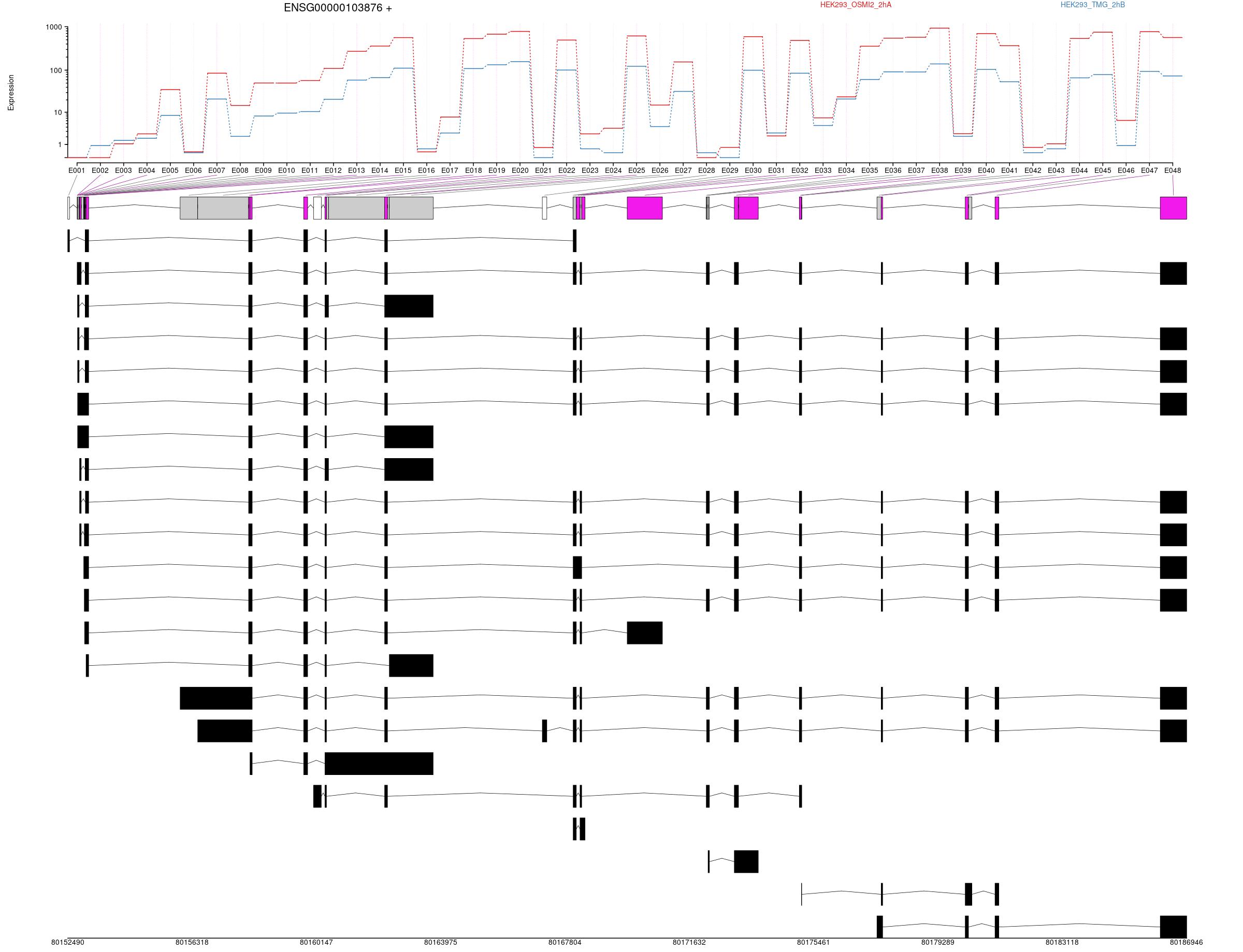Click genomic coordinate 80156318

pos(192,942)
